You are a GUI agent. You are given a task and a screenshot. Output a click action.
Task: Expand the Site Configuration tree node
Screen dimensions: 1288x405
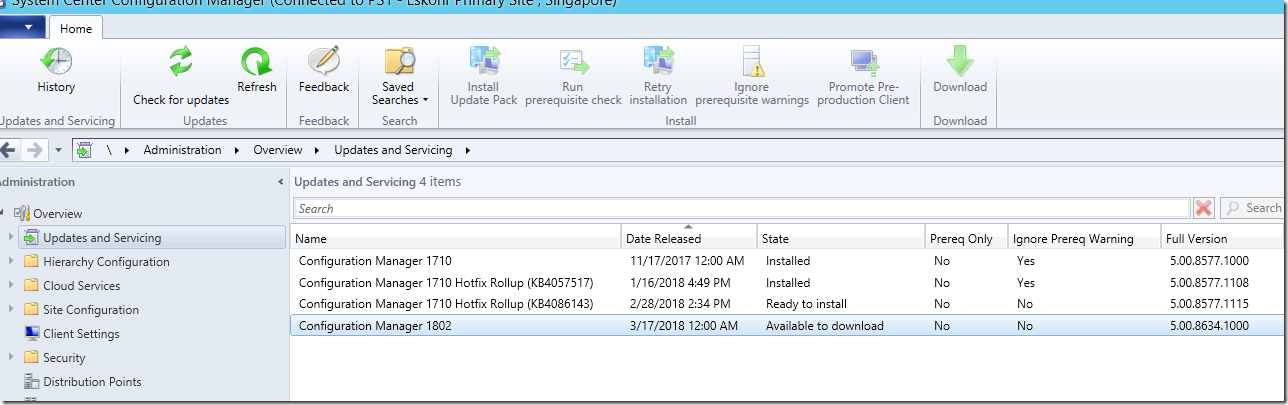(x=11, y=310)
